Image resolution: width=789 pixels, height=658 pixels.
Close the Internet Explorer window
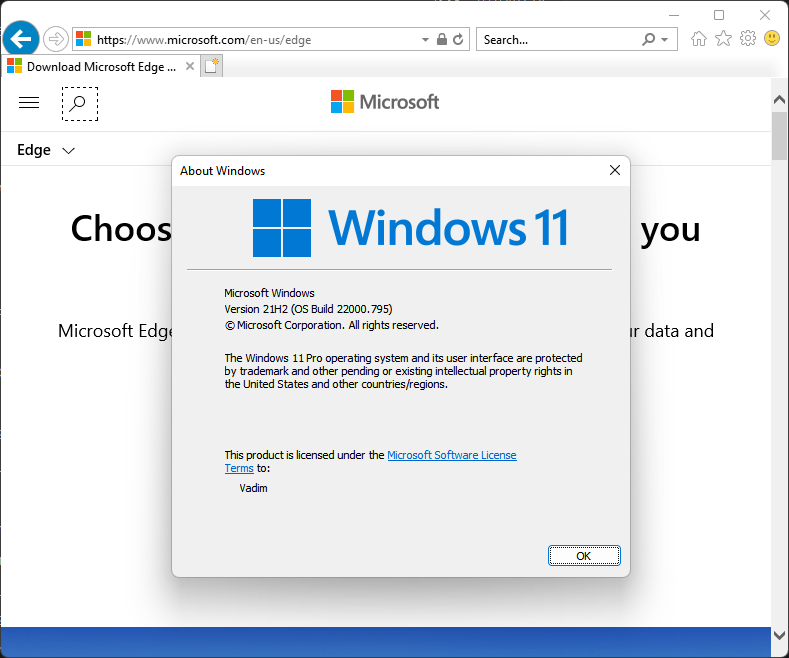coord(765,15)
